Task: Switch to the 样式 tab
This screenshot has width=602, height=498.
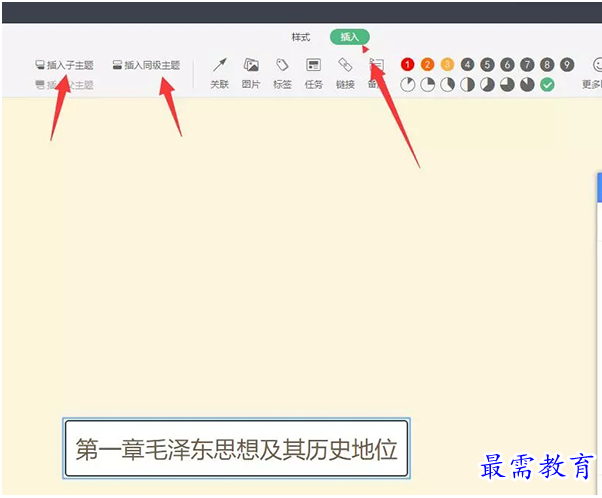Action: click(x=301, y=37)
